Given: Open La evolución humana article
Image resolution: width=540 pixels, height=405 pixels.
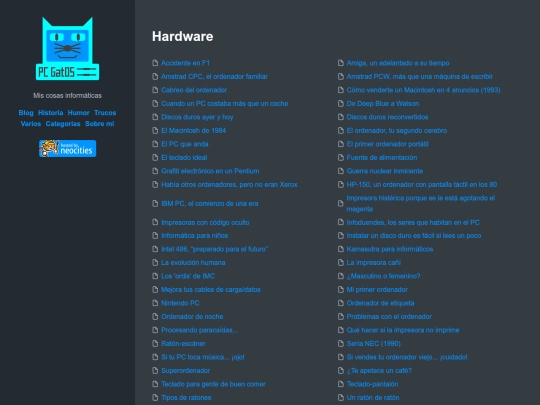Looking at the screenshot, I should pos(193,262).
